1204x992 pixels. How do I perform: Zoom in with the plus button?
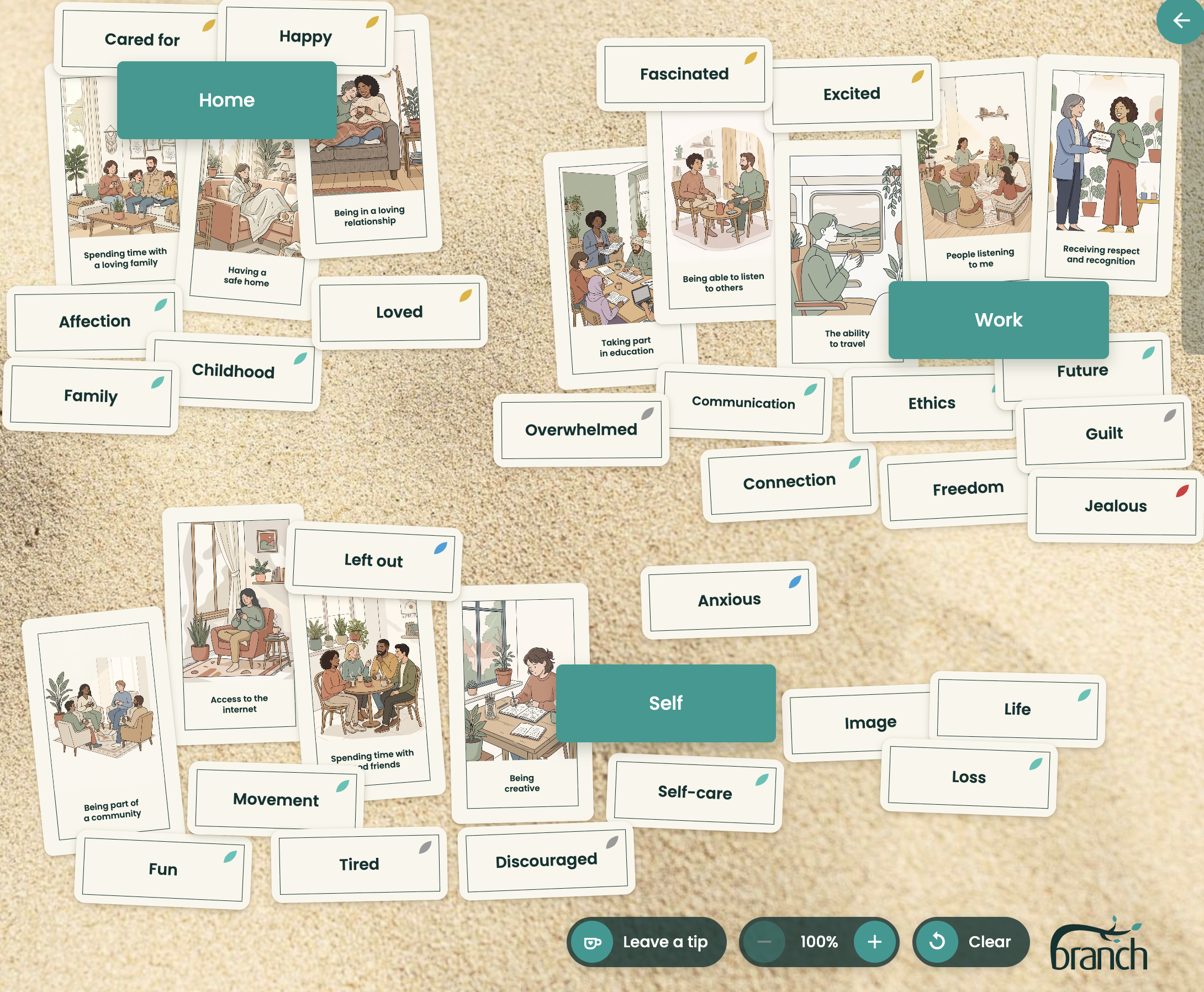(x=874, y=942)
